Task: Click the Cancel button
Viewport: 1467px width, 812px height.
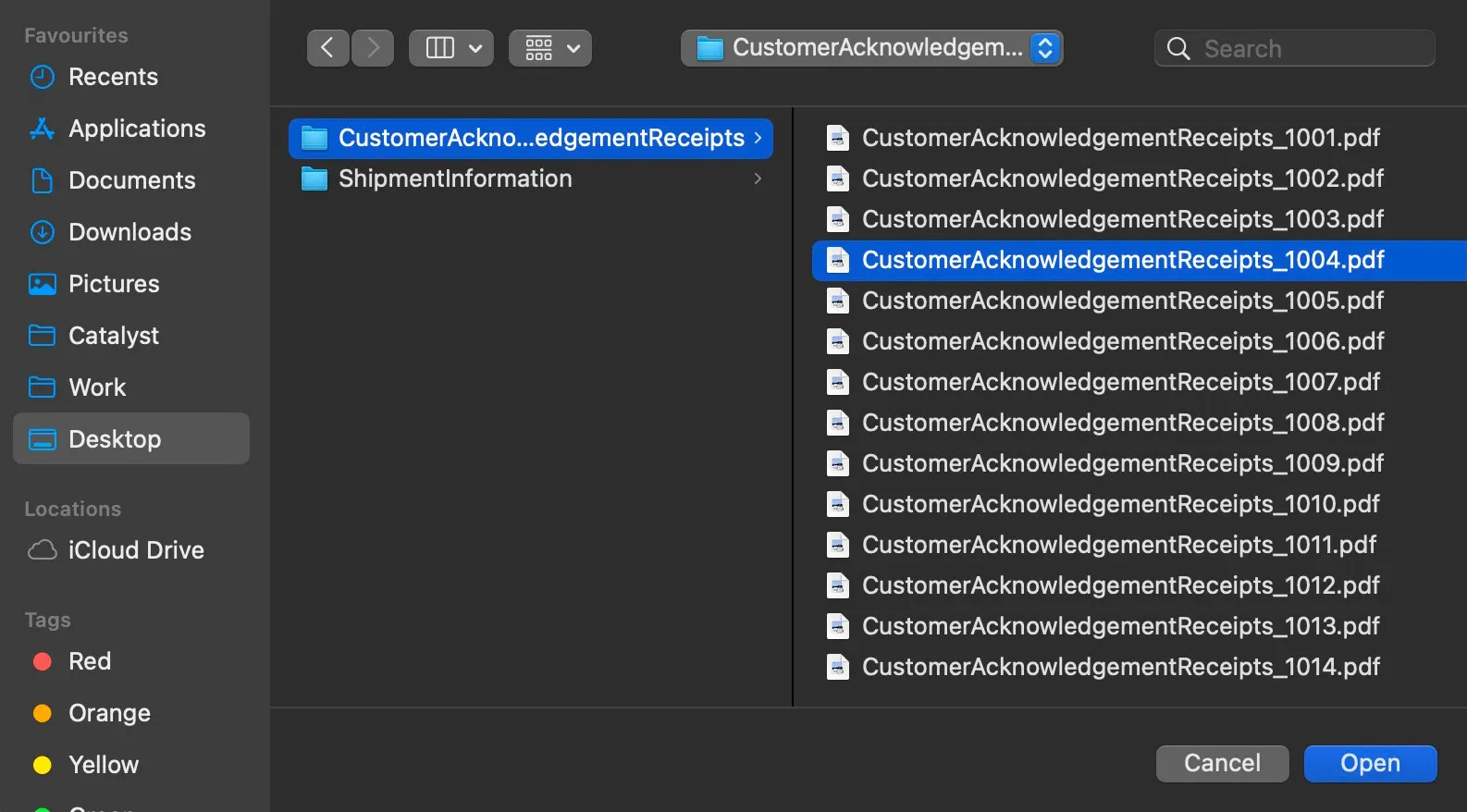Action: tap(1222, 764)
